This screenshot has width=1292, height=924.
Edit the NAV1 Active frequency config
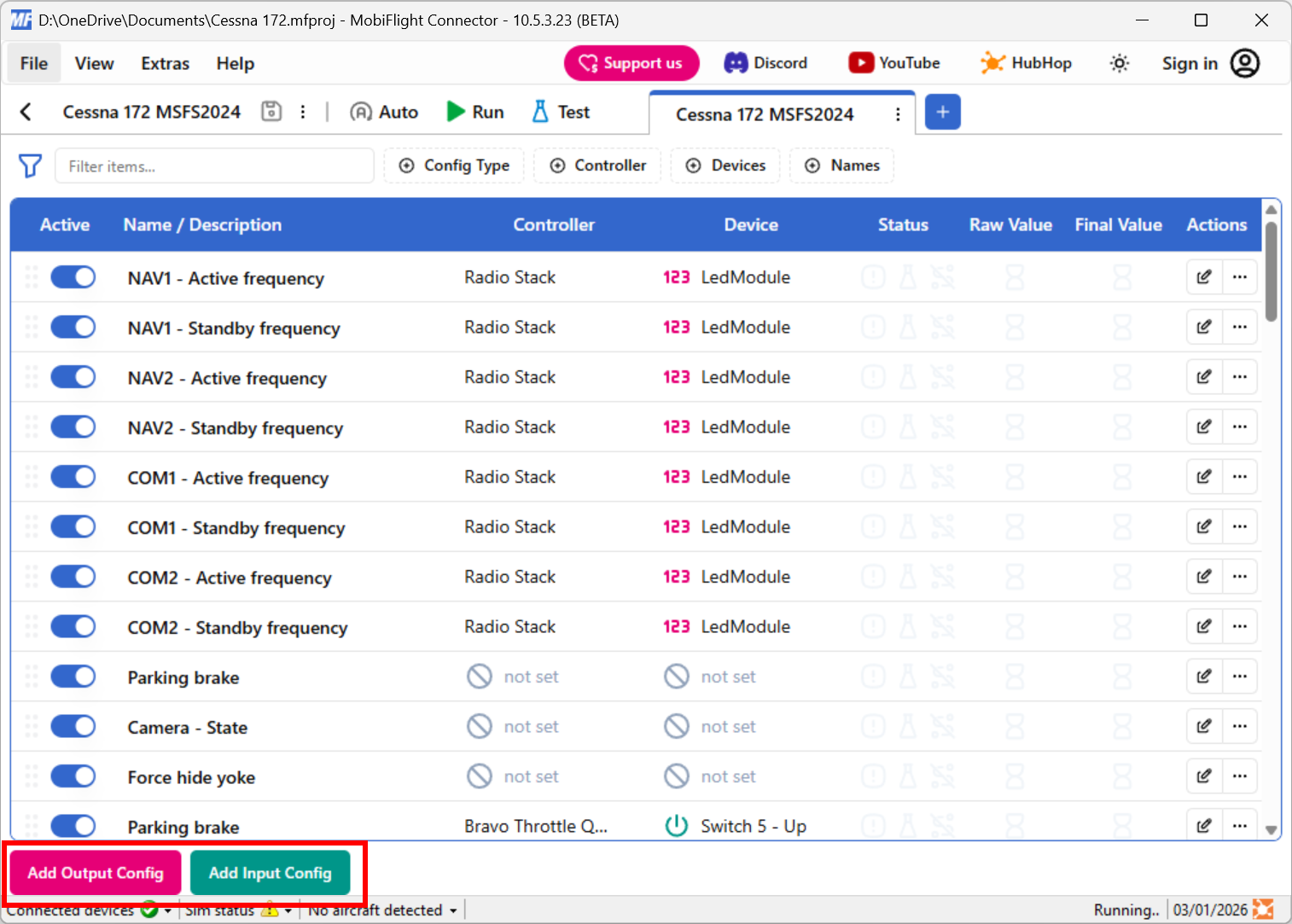point(1203,277)
